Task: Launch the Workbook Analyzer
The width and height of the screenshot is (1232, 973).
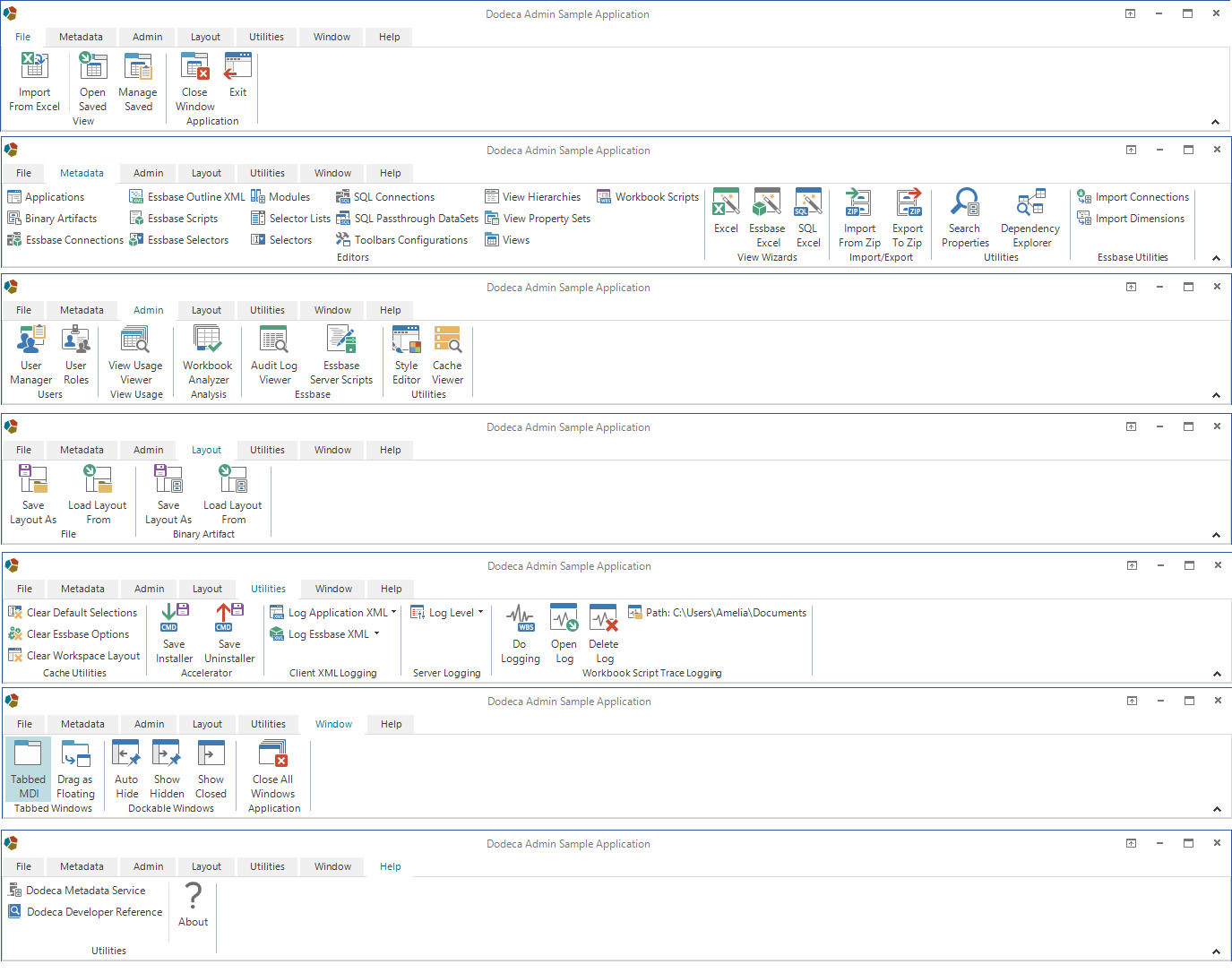Action: point(208,356)
